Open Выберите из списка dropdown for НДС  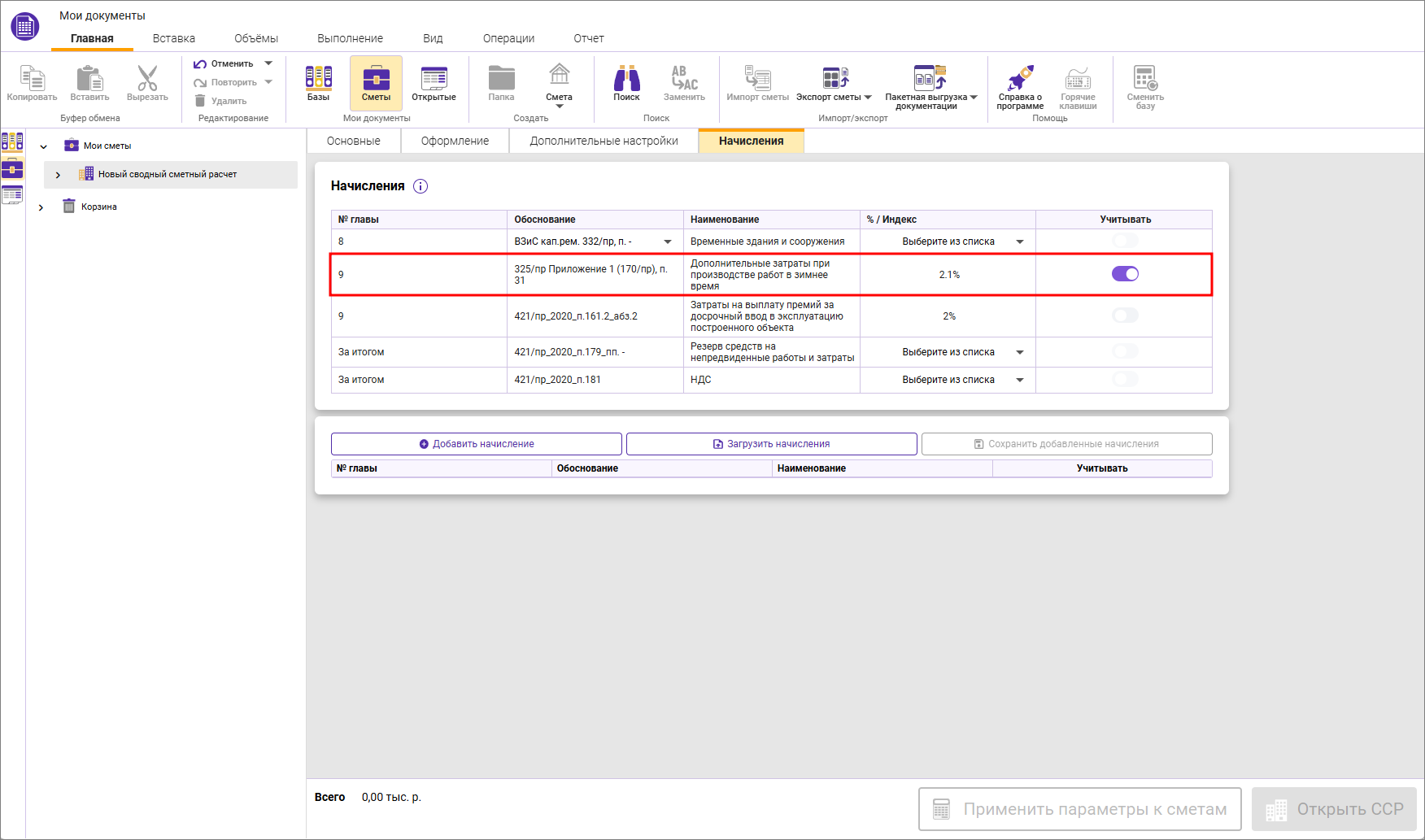(1019, 380)
